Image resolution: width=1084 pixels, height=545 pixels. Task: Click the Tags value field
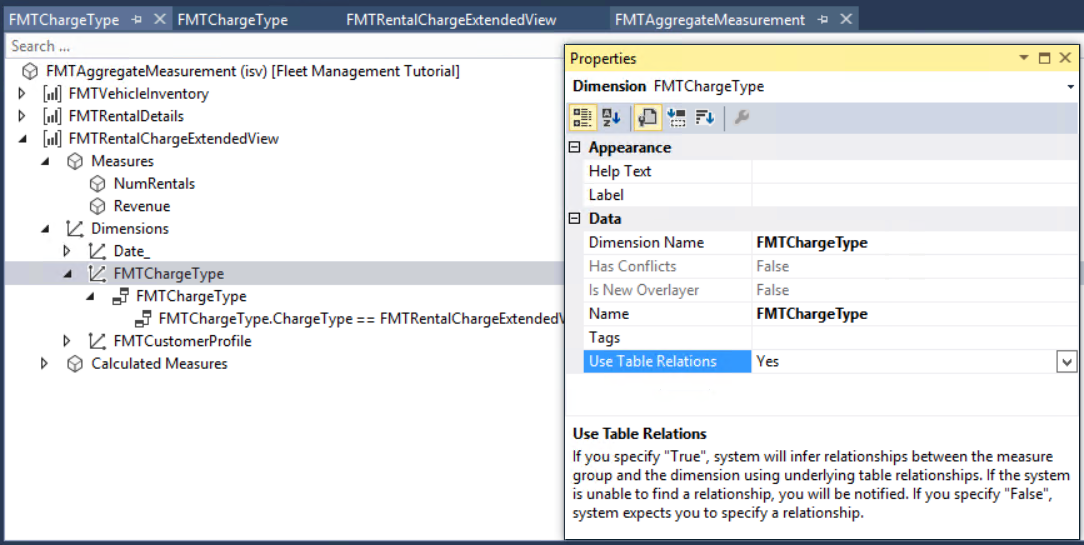tap(914, 338)
